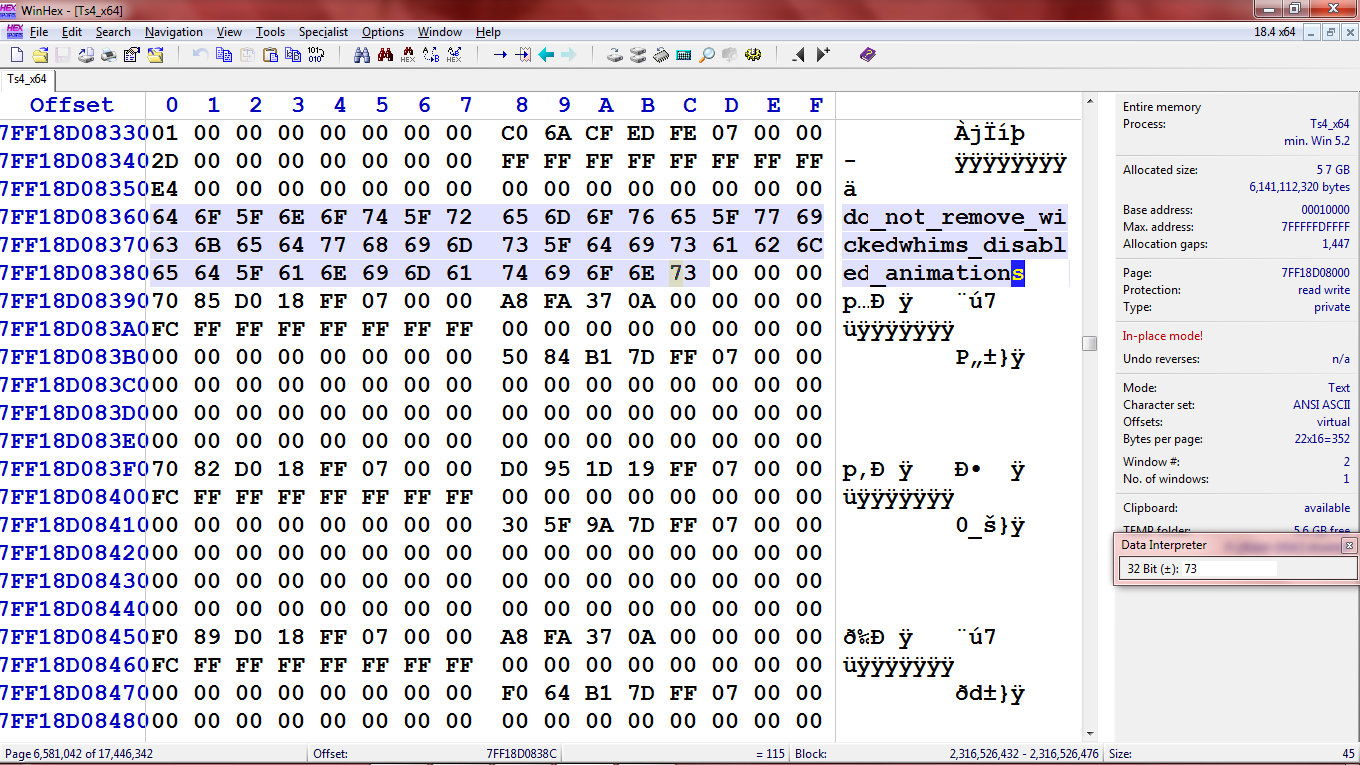Click the Offset column header
The height and width of the screenshot is (765, 1360).
72,105
